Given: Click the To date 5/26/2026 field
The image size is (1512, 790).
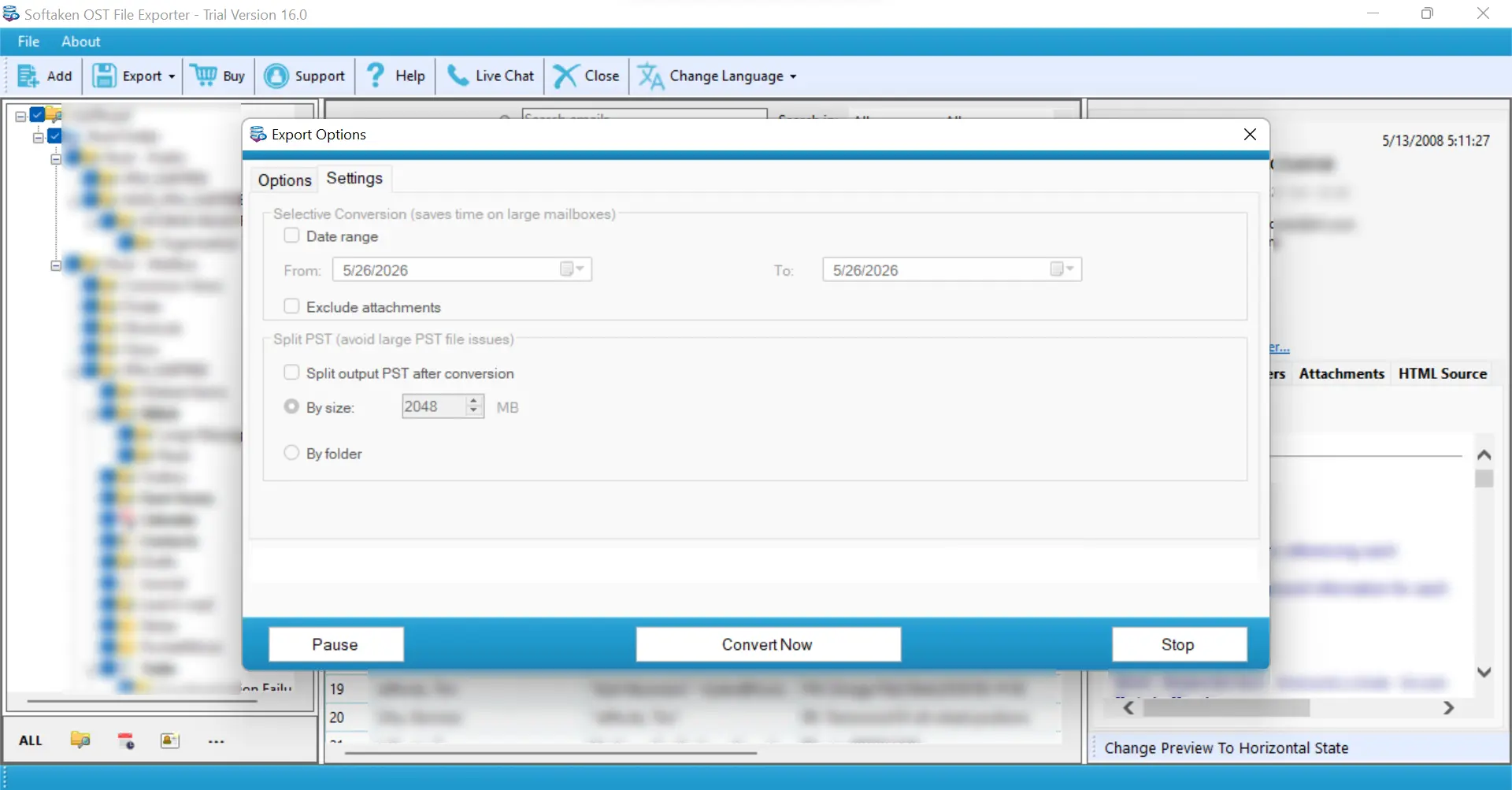Looking at the screenshot, I should pos(952,269).
